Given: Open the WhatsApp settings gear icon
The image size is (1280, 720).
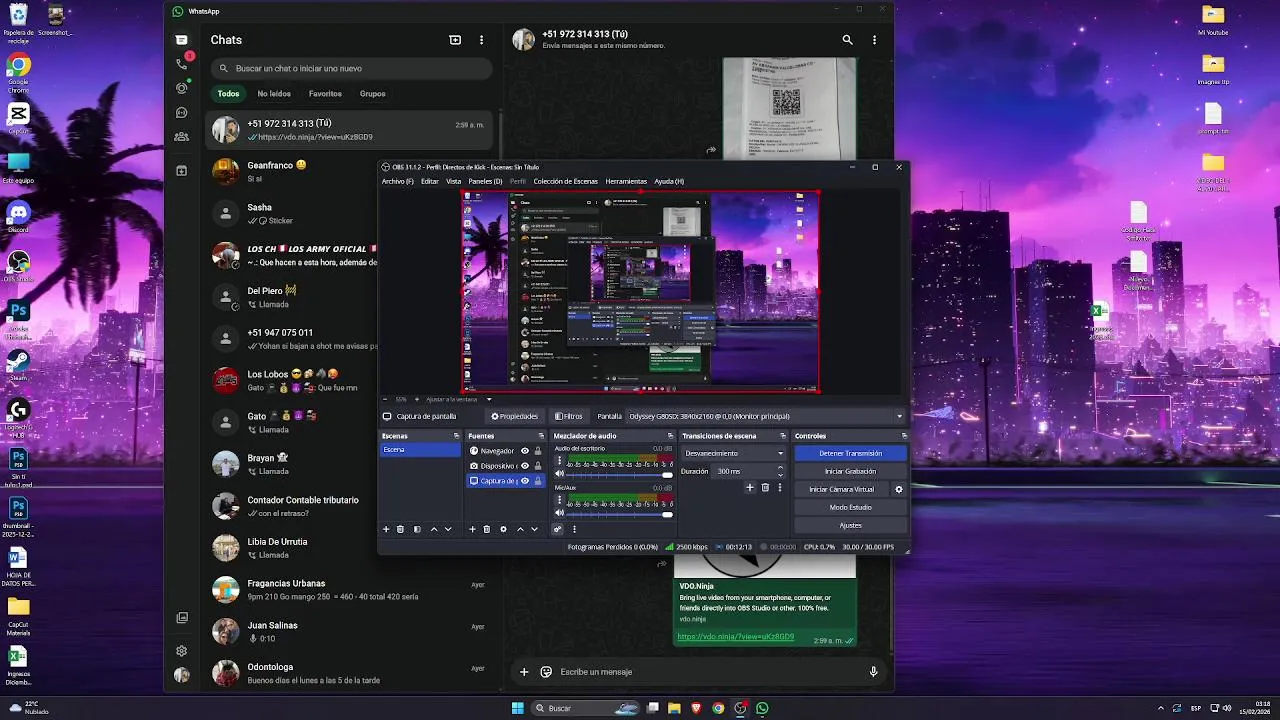Looking at the screenshot, I should point(181,650).
